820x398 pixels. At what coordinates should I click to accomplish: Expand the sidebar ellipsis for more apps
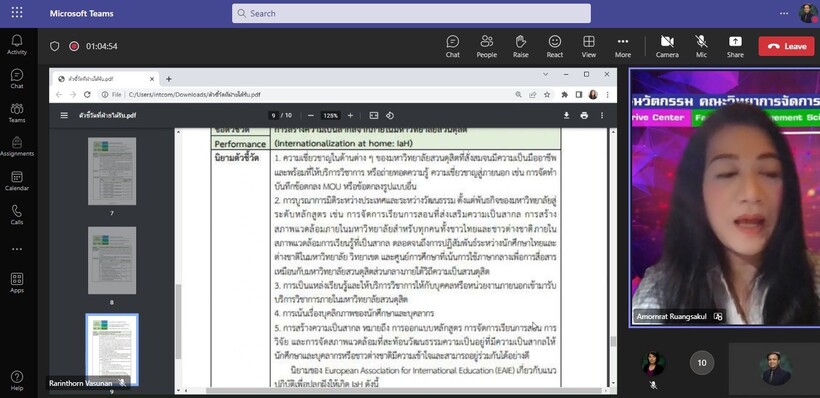17,249
